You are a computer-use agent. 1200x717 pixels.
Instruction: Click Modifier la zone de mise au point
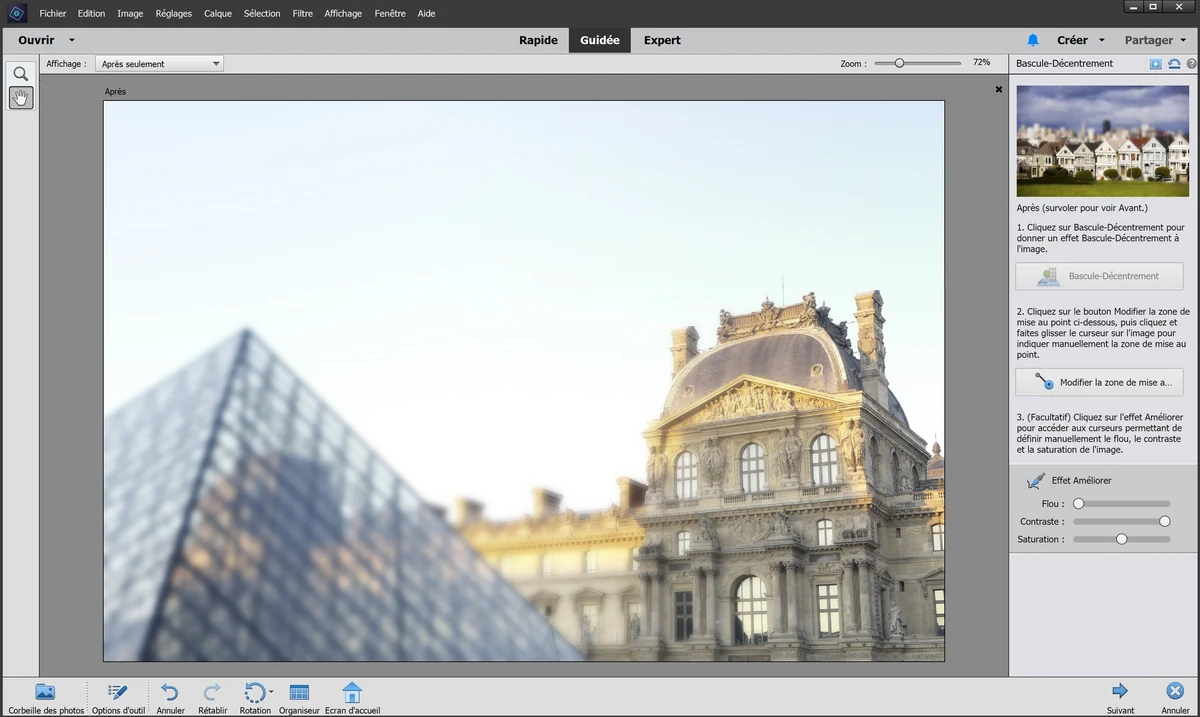point(1099,382)
